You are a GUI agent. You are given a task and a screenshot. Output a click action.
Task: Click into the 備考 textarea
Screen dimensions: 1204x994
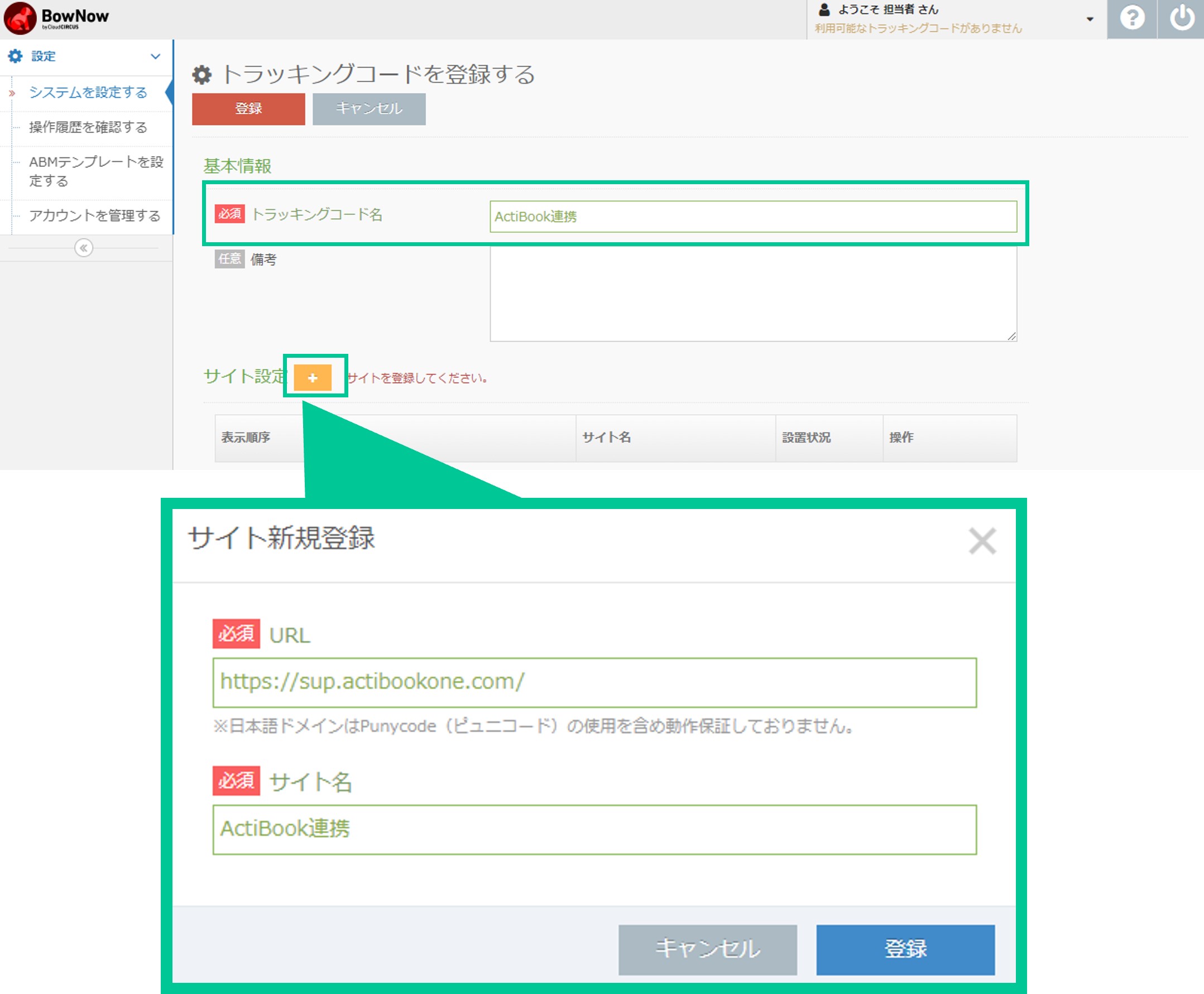tap(754, 294)
